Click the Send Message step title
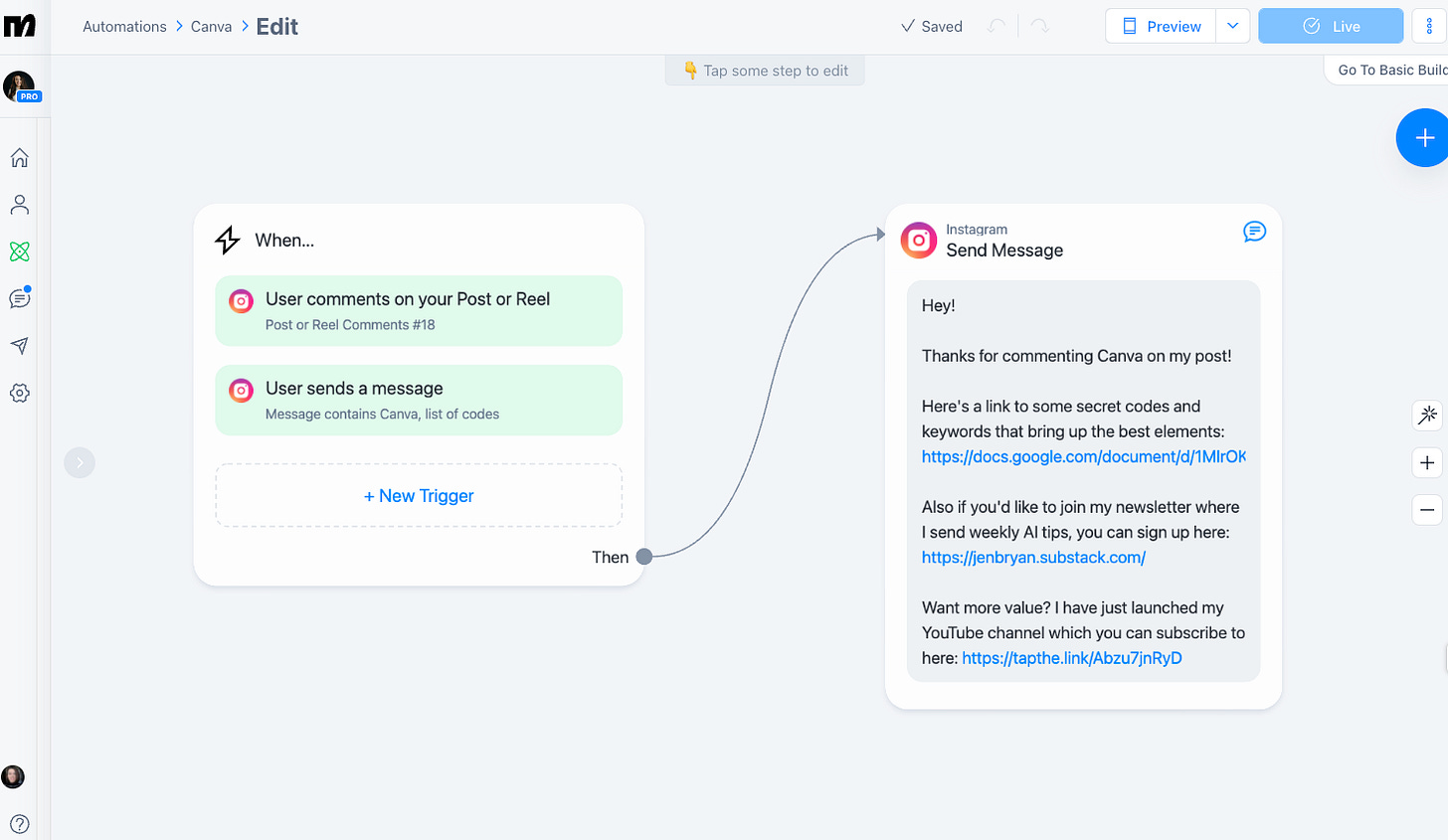The height and width of the screenshot is (840, 1448). click(x=1004, y=251)
